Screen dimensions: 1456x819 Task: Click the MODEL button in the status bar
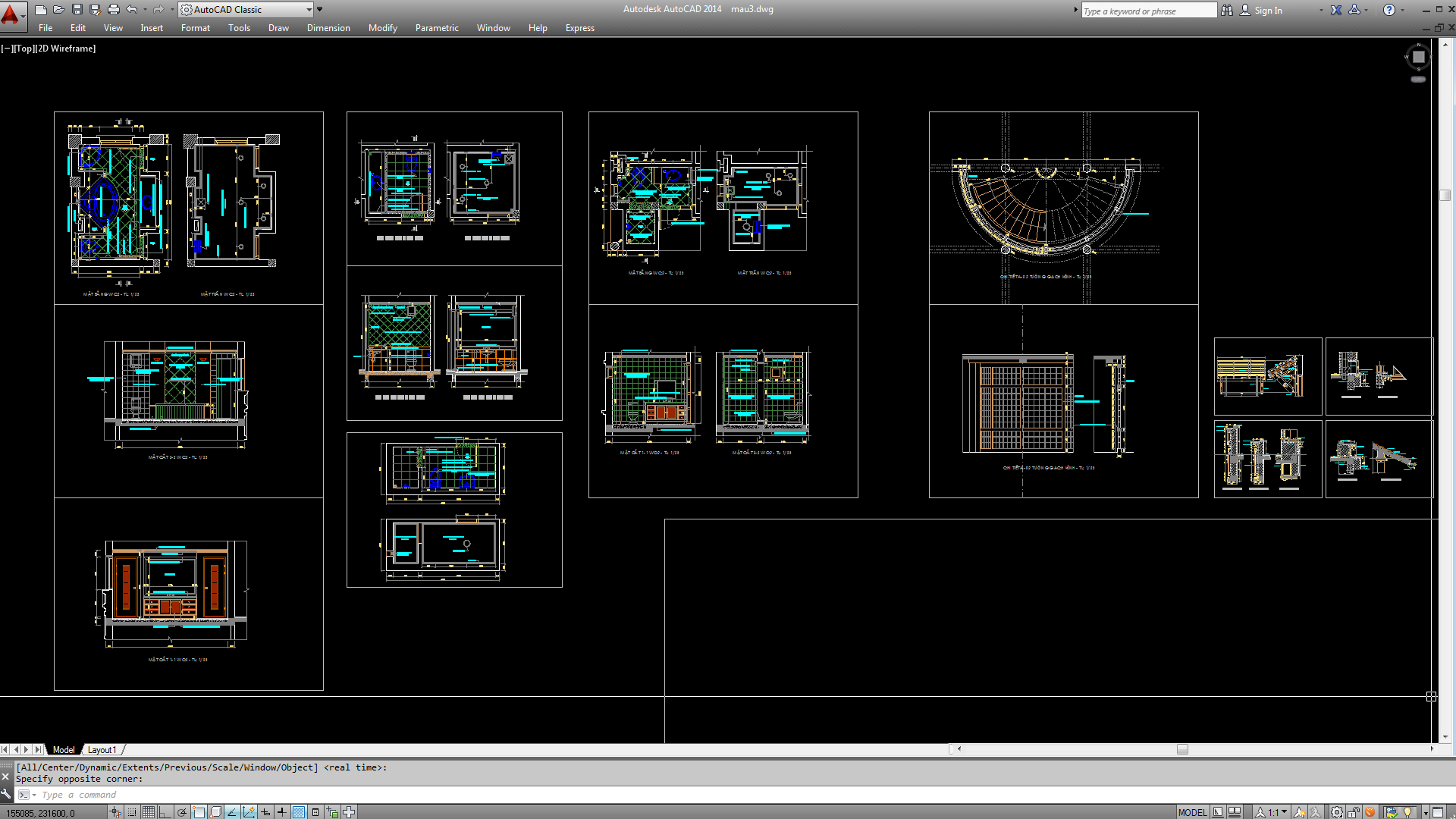point(1192,811)
